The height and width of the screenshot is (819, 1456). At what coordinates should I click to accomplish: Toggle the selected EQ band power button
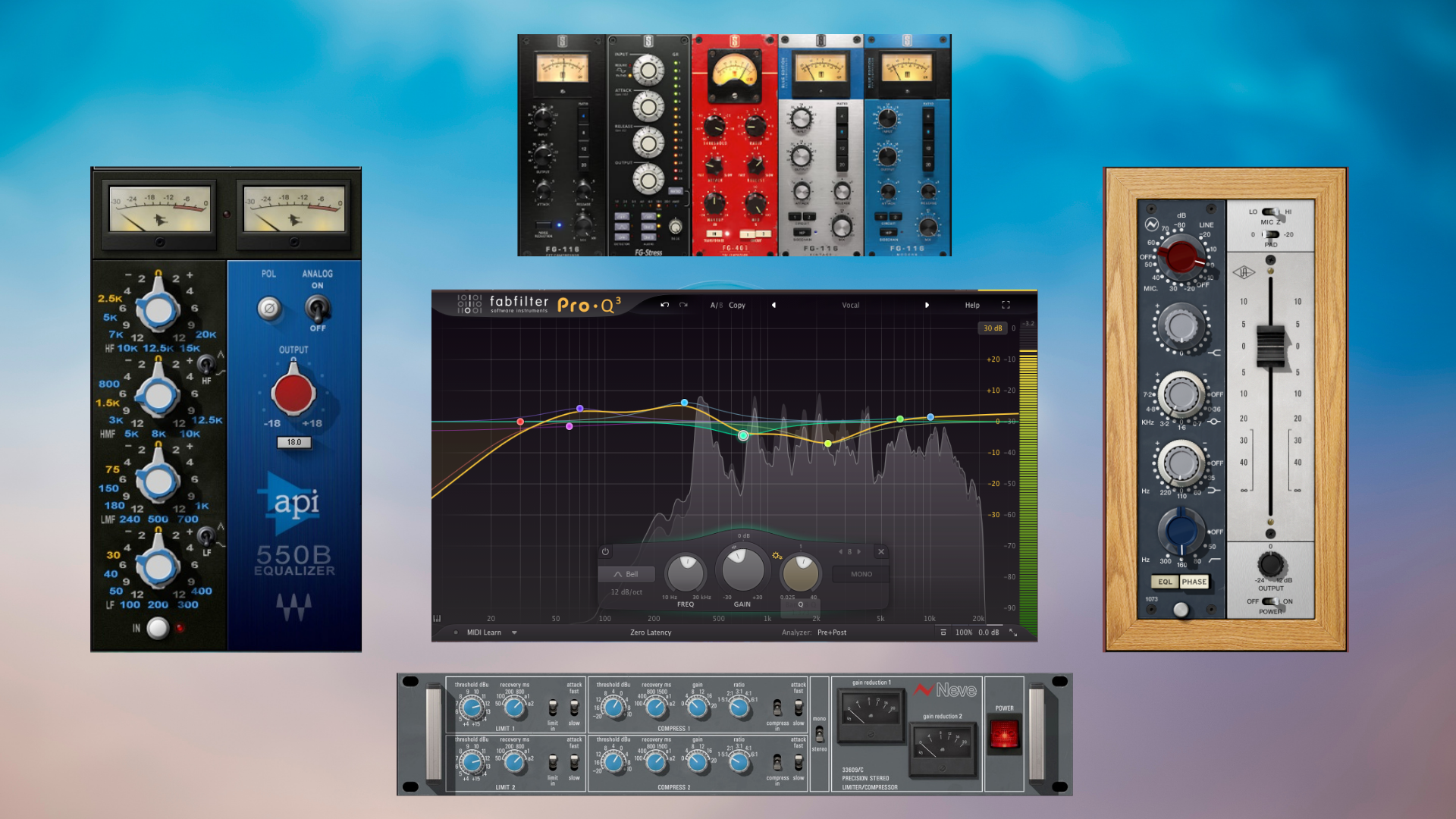605,552
